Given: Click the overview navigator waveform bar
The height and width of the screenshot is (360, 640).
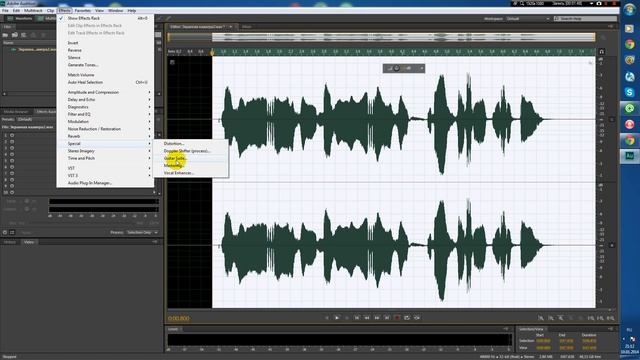Looking at the screenshot, I should pyautogui.click(x=381, y=37).
